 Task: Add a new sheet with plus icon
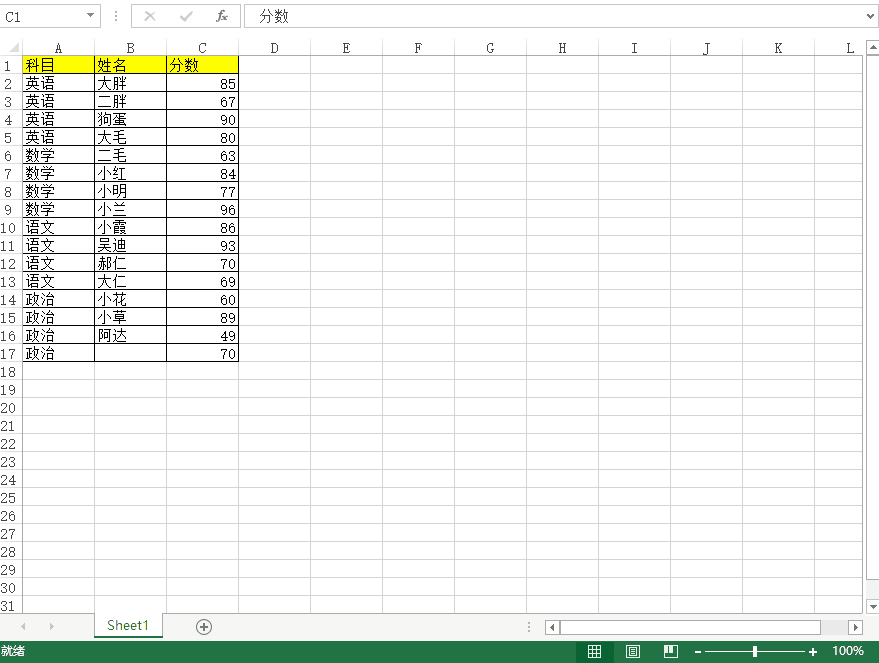pyautogui.click(x=204, y=627)
